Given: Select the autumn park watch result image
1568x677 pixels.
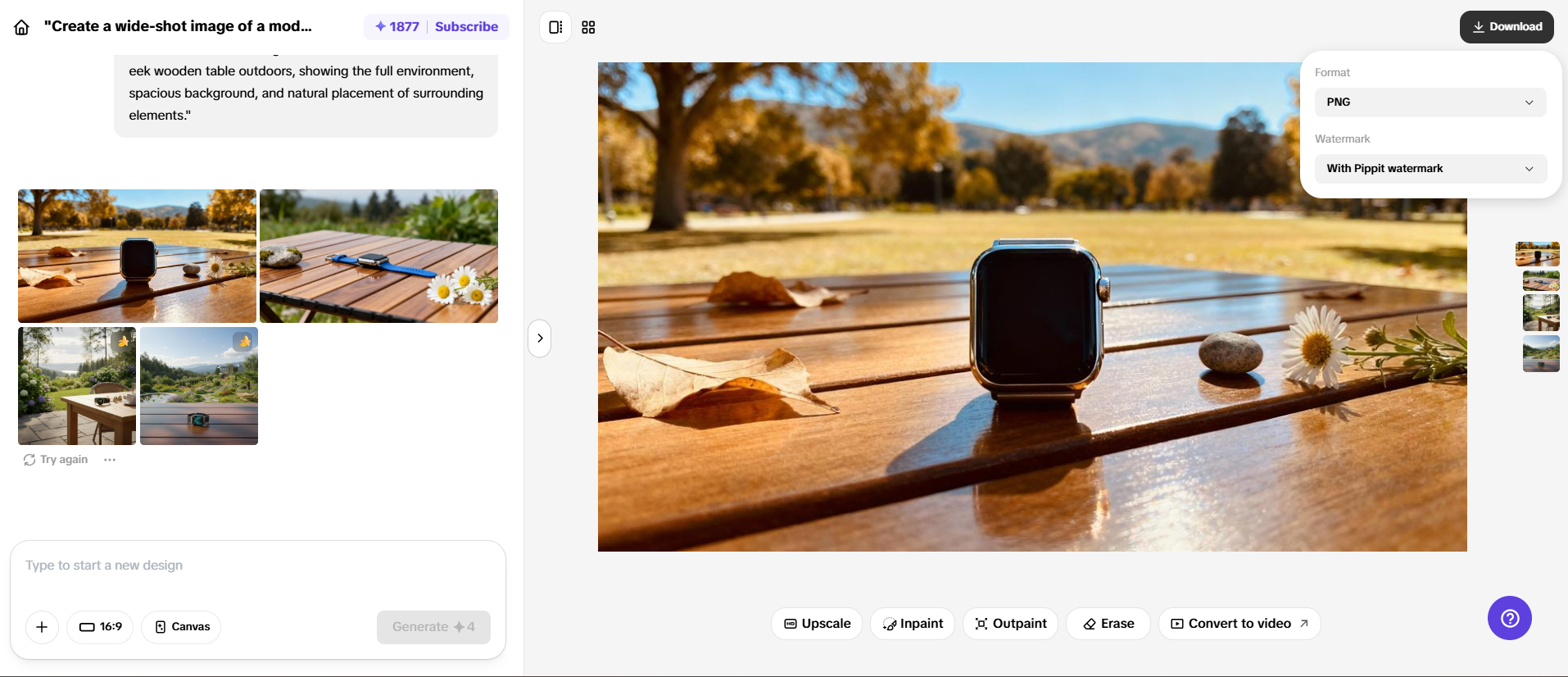Looking at the screenshot, I should coord(137,256).
